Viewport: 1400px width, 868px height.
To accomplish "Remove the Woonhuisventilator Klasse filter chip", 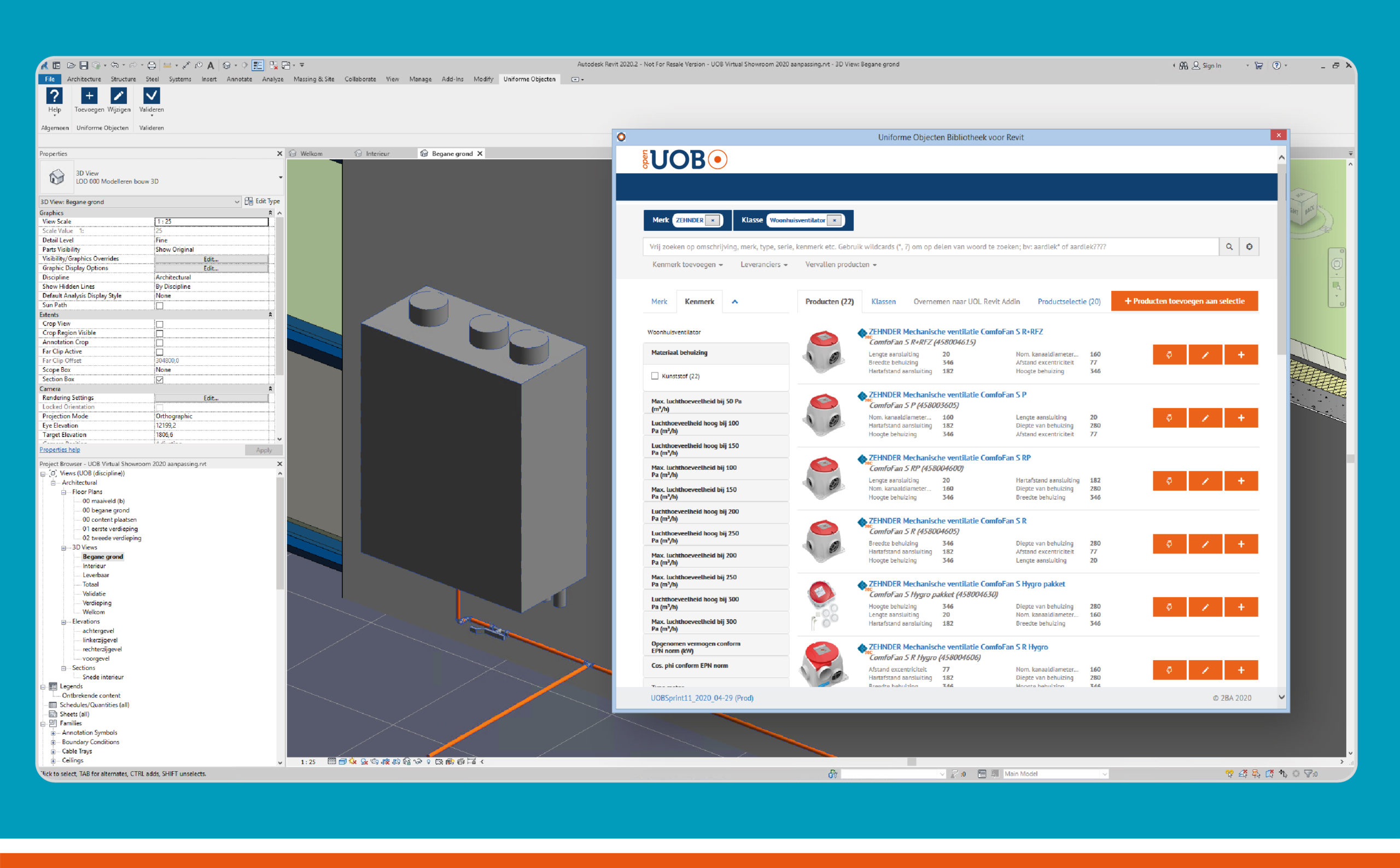I will click(835, 220).
